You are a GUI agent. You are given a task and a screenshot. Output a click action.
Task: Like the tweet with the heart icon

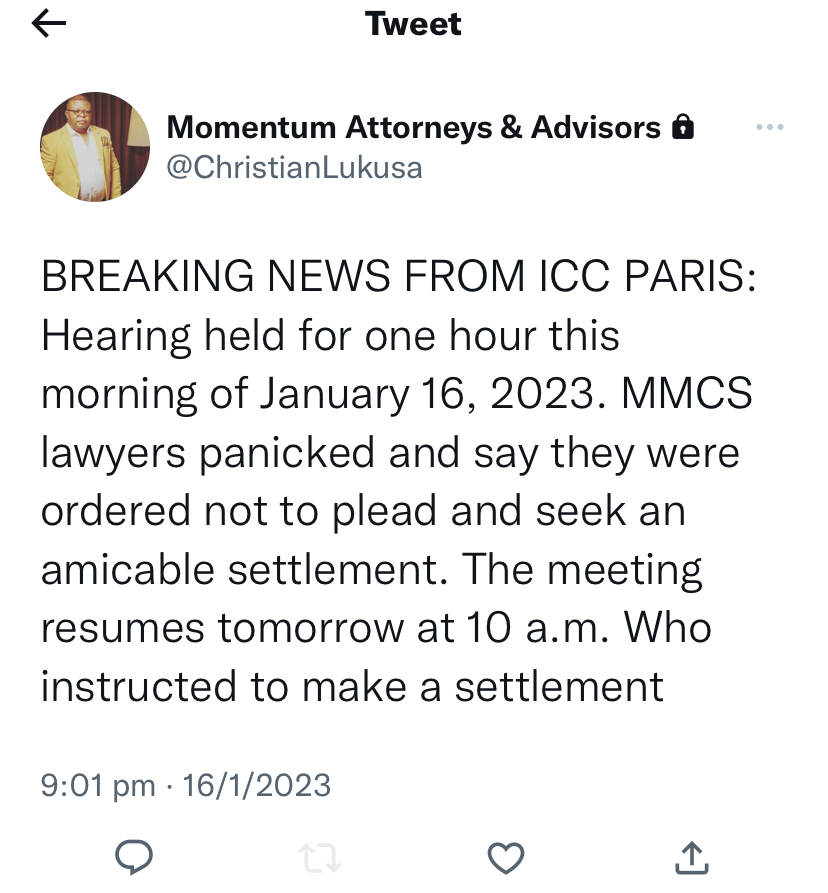506,855
